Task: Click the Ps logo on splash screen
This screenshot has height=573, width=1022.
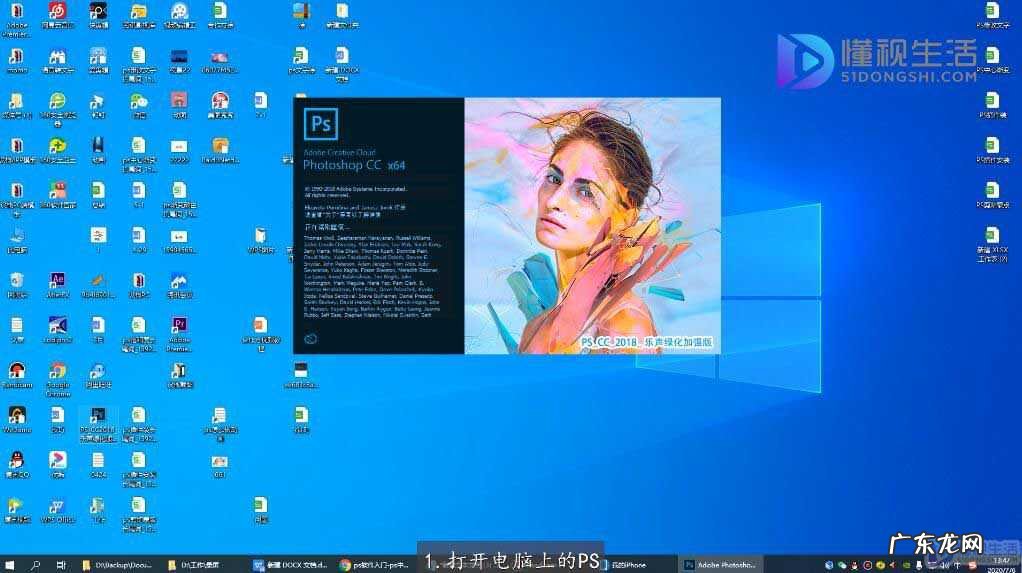Action: tap(321, 124)
